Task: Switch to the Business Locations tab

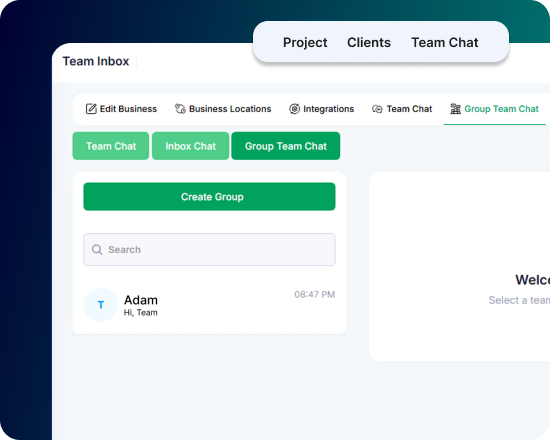Action: (x=223, y=109)
